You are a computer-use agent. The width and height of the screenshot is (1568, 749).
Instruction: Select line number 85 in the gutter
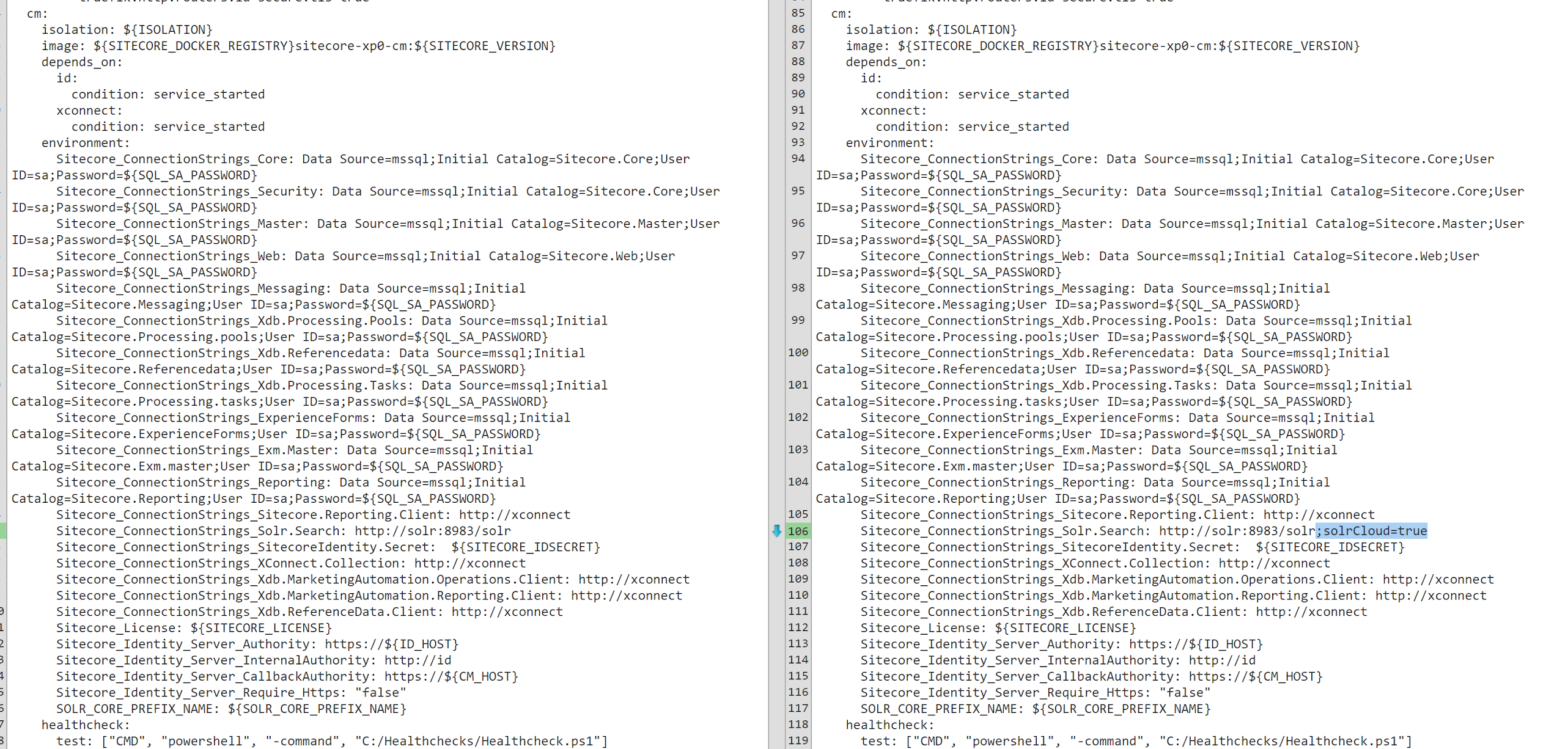coord(798,13)
